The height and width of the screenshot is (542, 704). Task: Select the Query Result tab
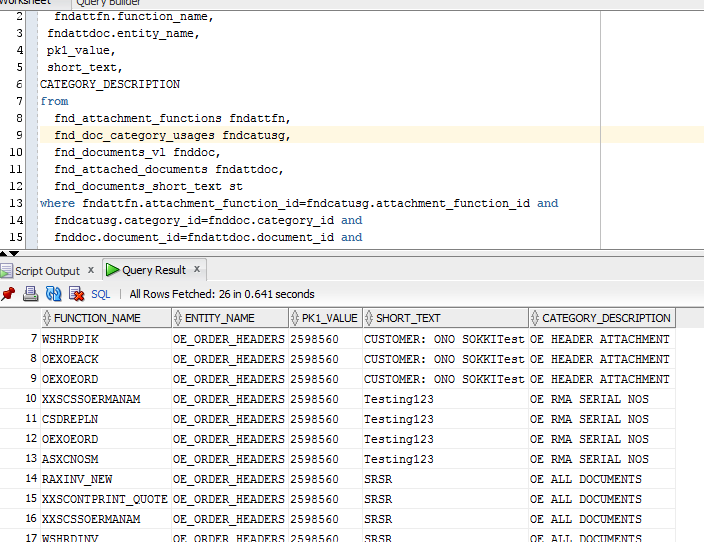point(154,270)
